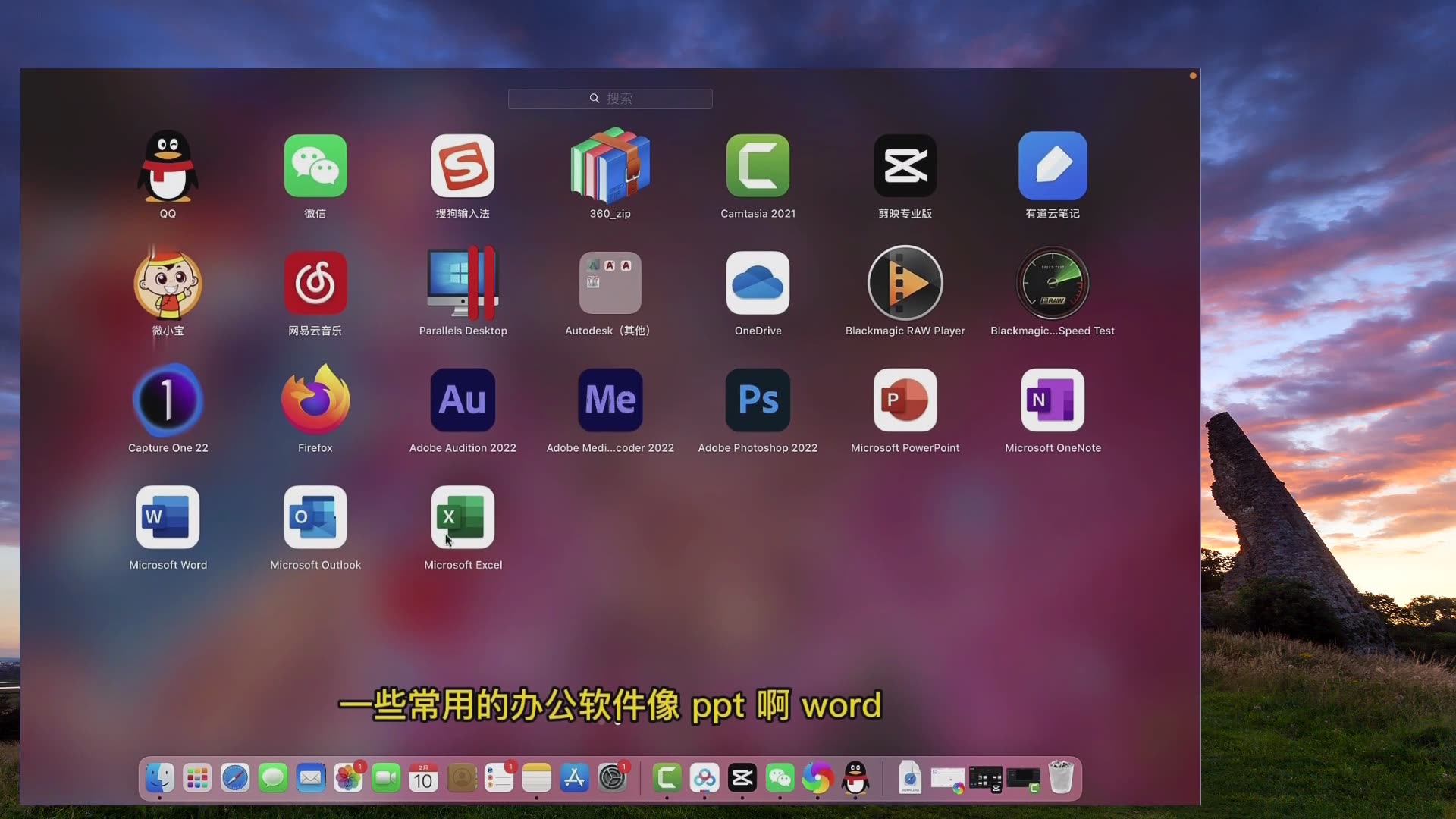Launch OneDrive from Launchpad
The height and width of the screenshot is (819, 1456).
[758, 283]
